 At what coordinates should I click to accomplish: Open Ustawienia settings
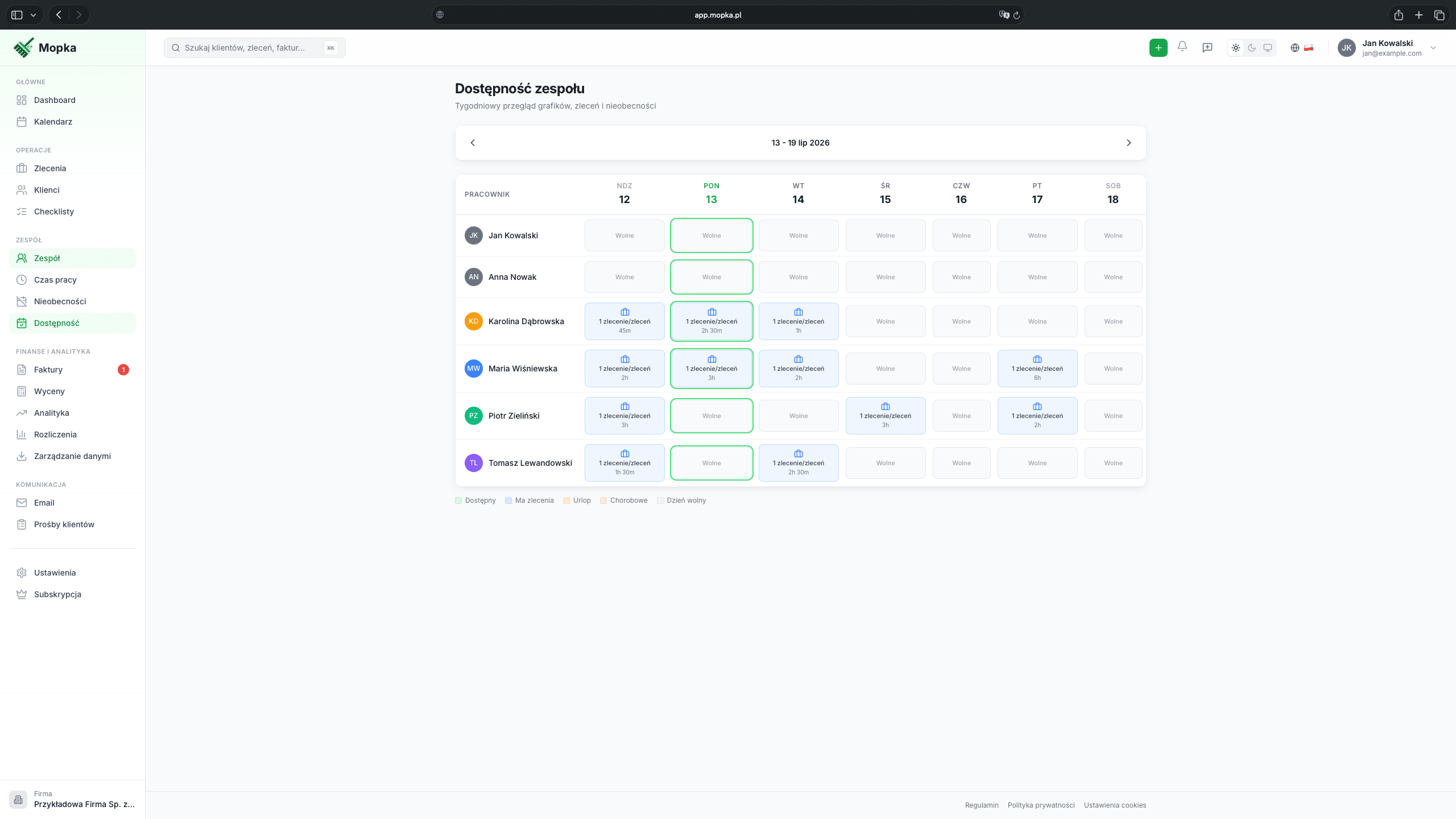point(72,573)
